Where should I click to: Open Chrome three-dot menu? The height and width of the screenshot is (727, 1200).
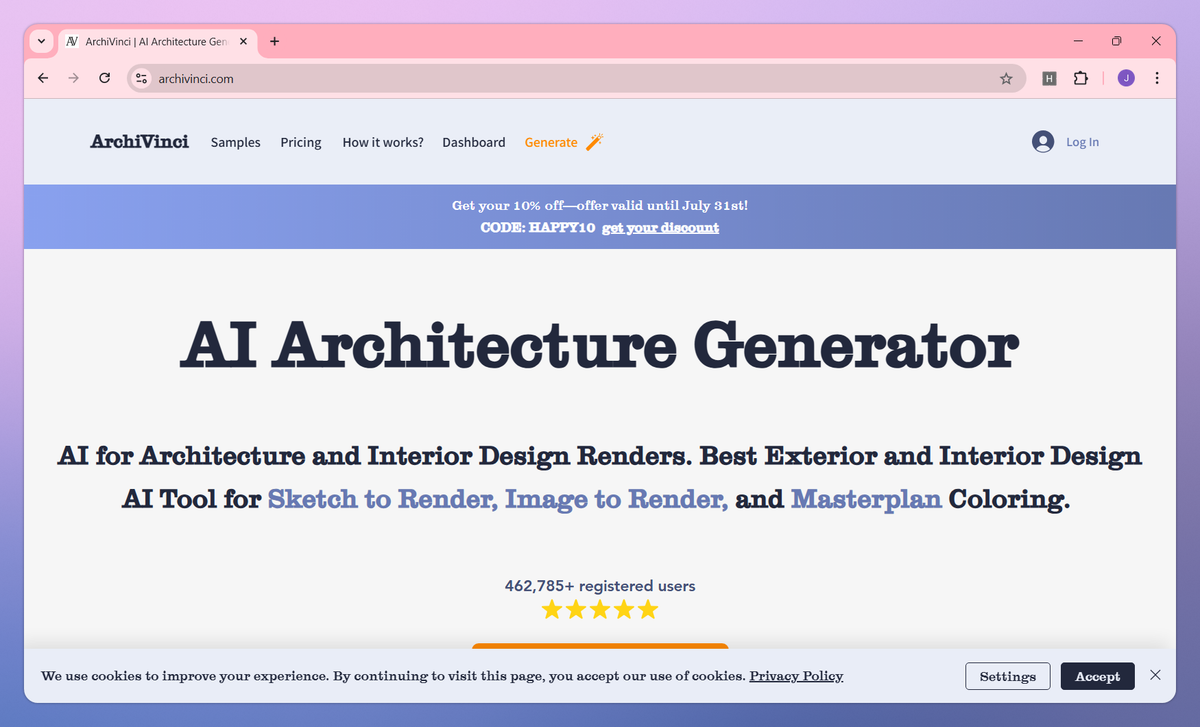coord(1157,78)
